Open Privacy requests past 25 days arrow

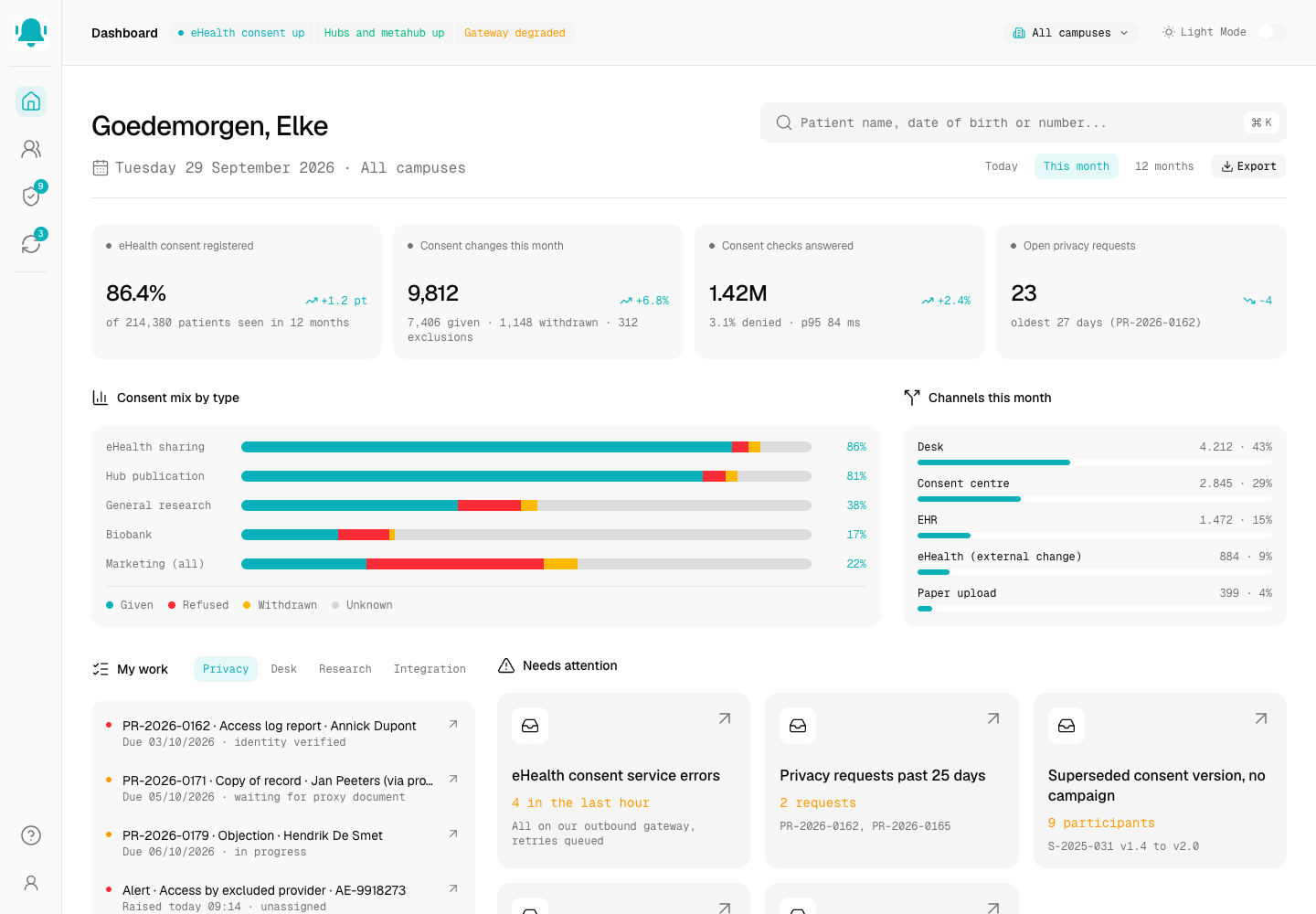click(993, 718)
